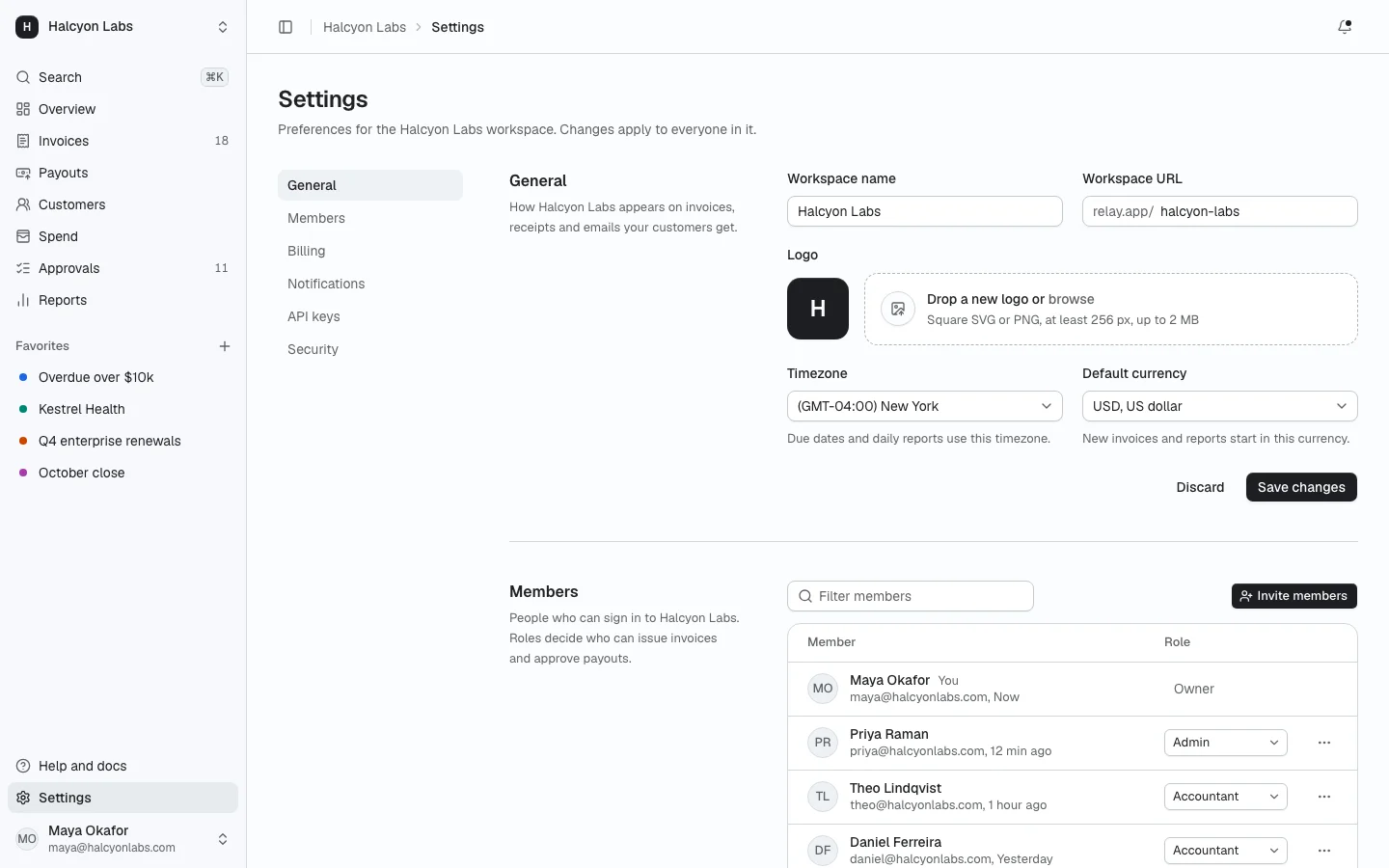
Task: Open the Timezone dropdown
Action: (925, 406)
